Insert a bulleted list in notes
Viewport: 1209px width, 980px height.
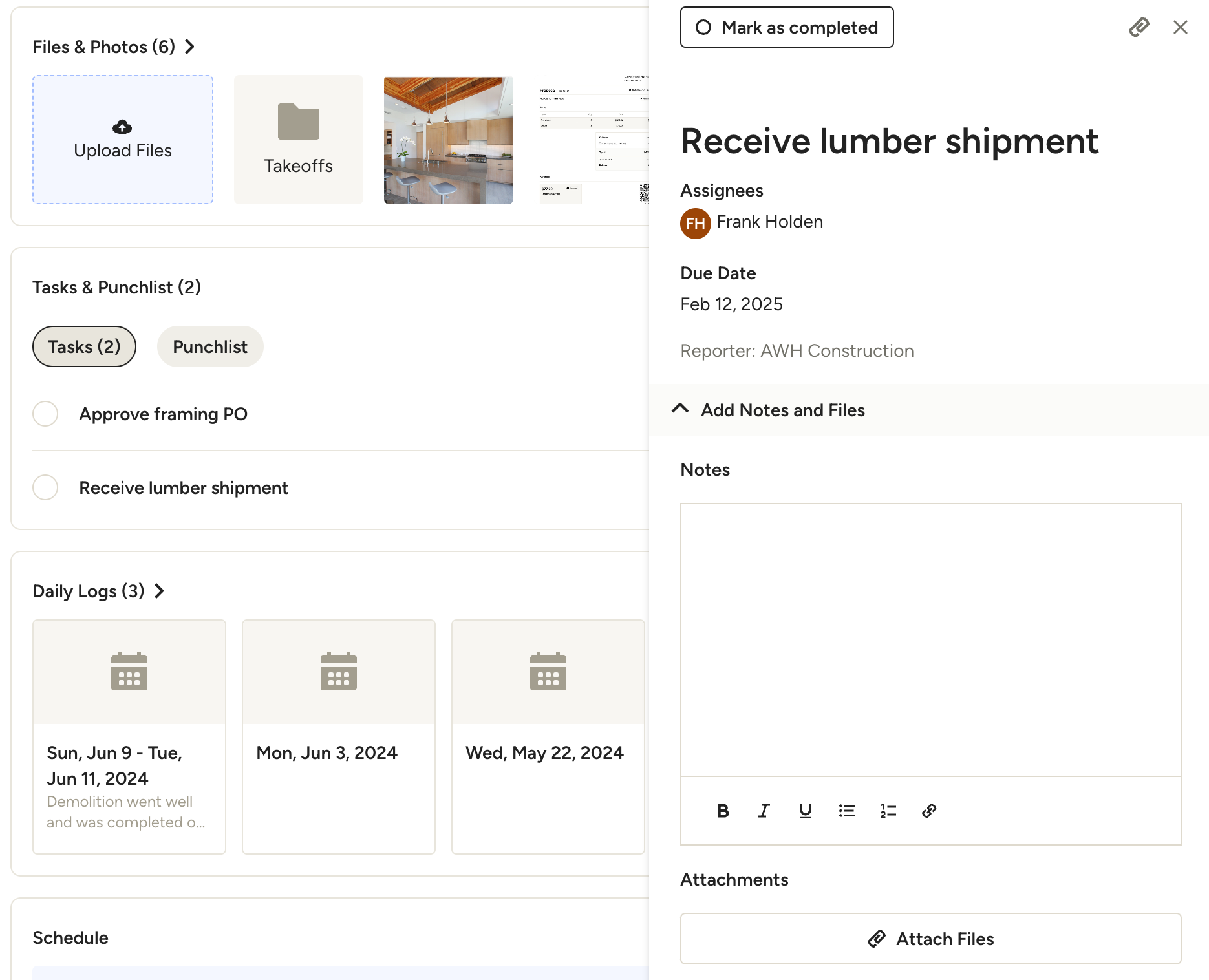click(846, 811)
